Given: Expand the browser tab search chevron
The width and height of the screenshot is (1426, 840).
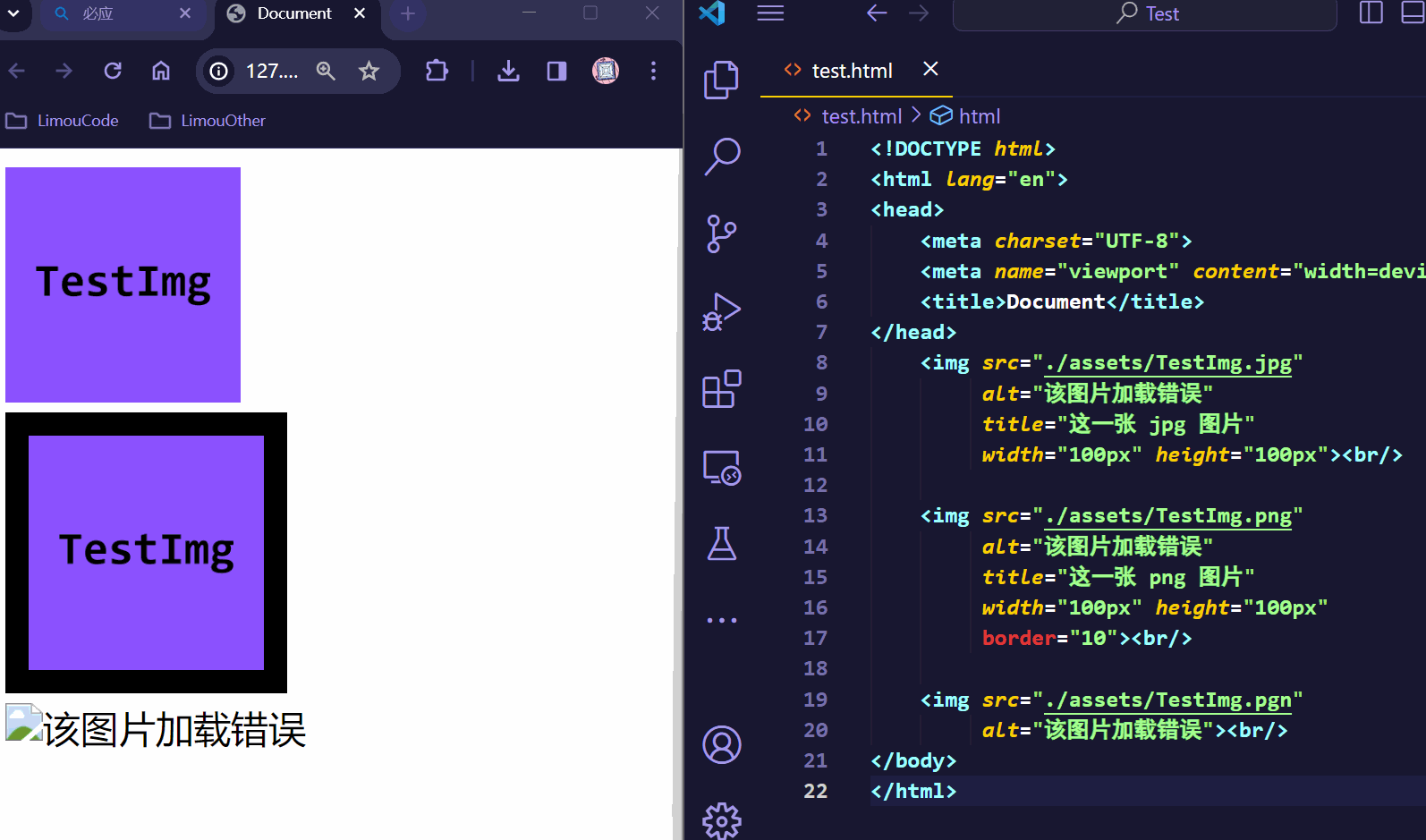Looking at the screenshot, I should tap(13, 13).
